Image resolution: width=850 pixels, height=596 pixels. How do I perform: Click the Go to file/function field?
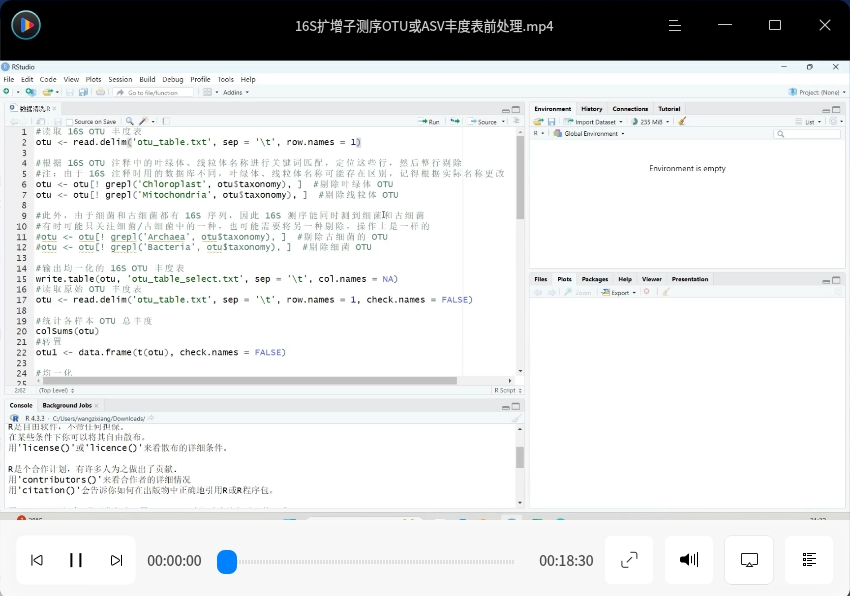[x=153, y=92]
